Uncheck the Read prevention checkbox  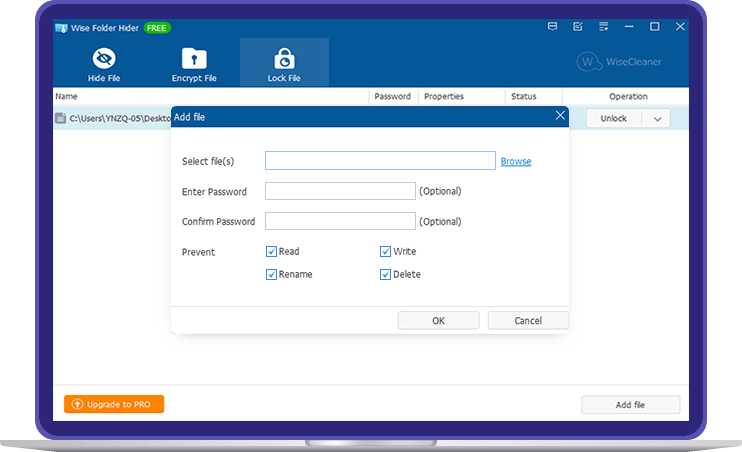tap(271, 251)
